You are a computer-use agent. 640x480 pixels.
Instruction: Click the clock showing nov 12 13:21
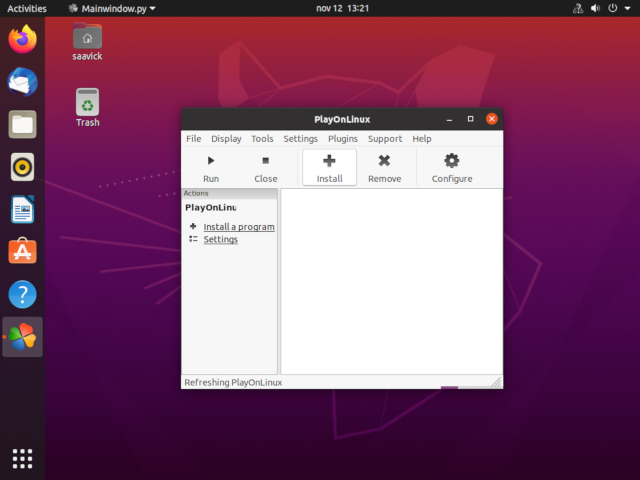[342, 9]
